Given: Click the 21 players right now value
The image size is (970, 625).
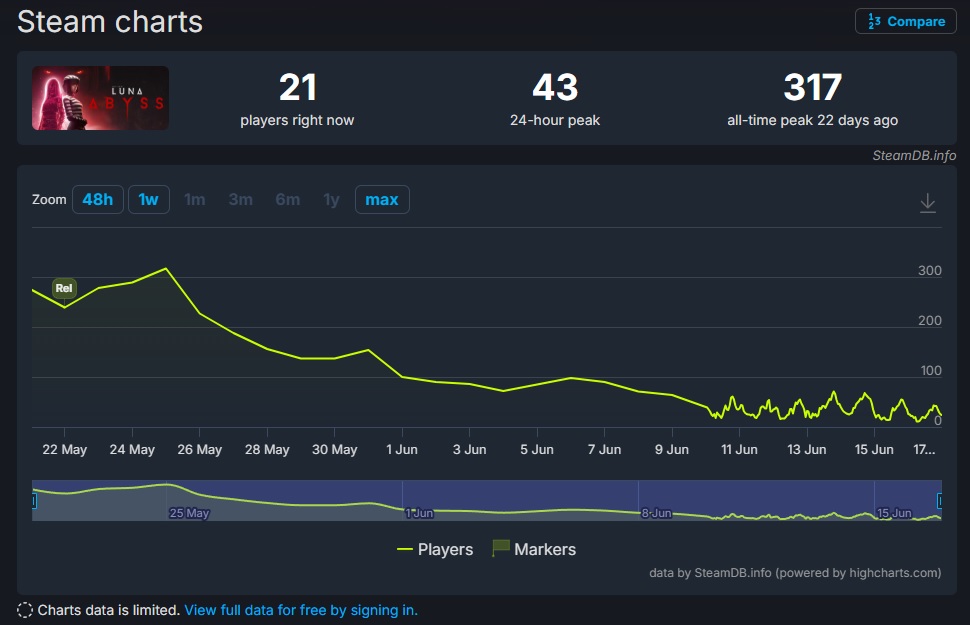Looking at the screenshot, I should click(298, 87).
